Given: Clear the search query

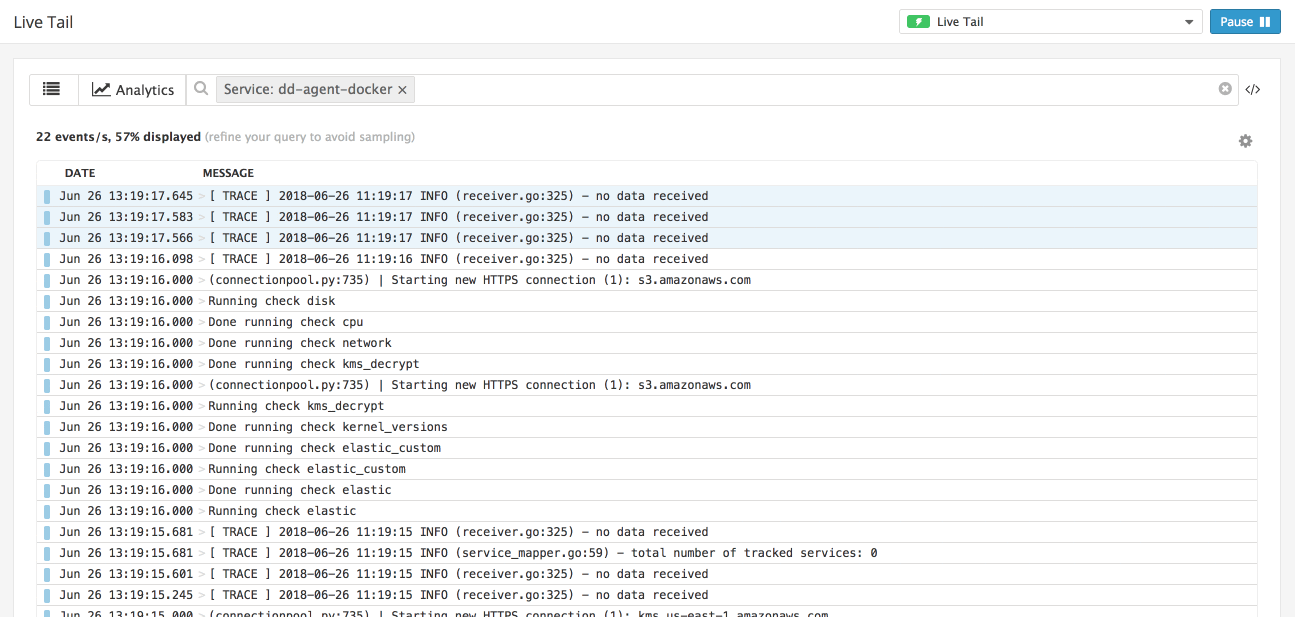Looking at the screenshot, I should [x=1225, y=89].
